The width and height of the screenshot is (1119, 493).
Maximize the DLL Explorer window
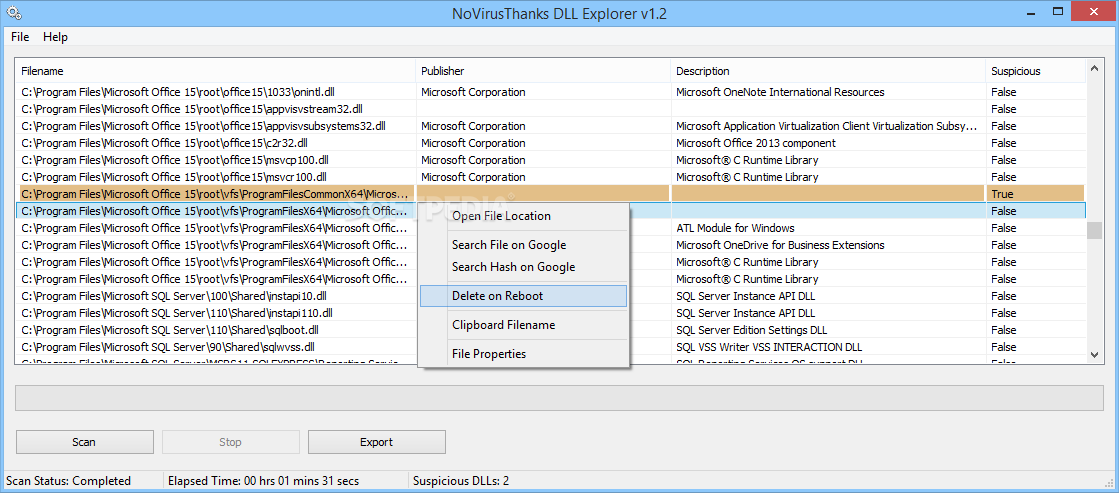click(1059, 13)
